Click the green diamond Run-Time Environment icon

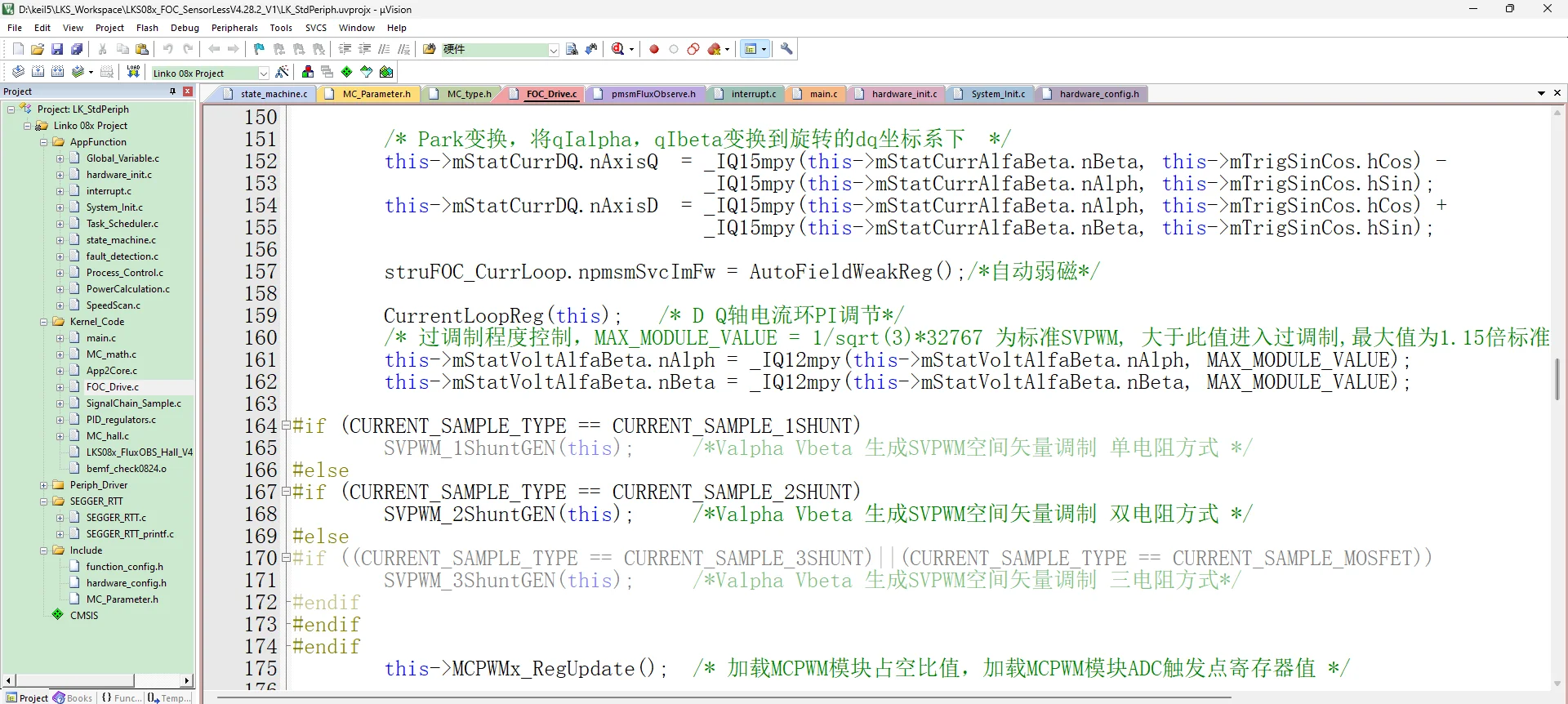[347, 72]
